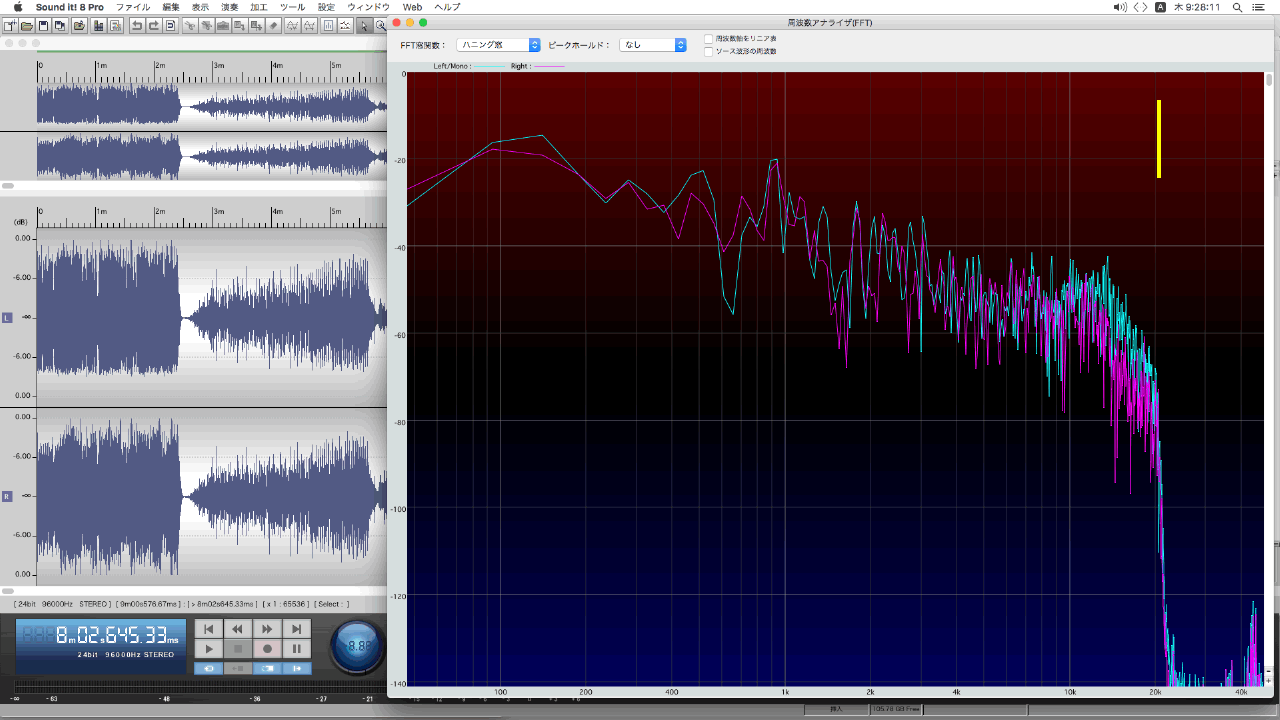Open the 表示 menu
Screen dimensions: 1280x720
click(201, 7)
